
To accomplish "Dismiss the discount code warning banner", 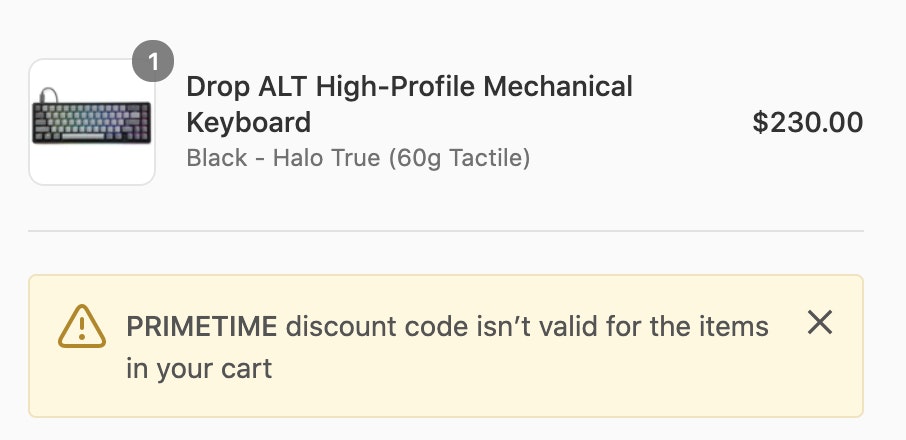I will click(820, 322).
